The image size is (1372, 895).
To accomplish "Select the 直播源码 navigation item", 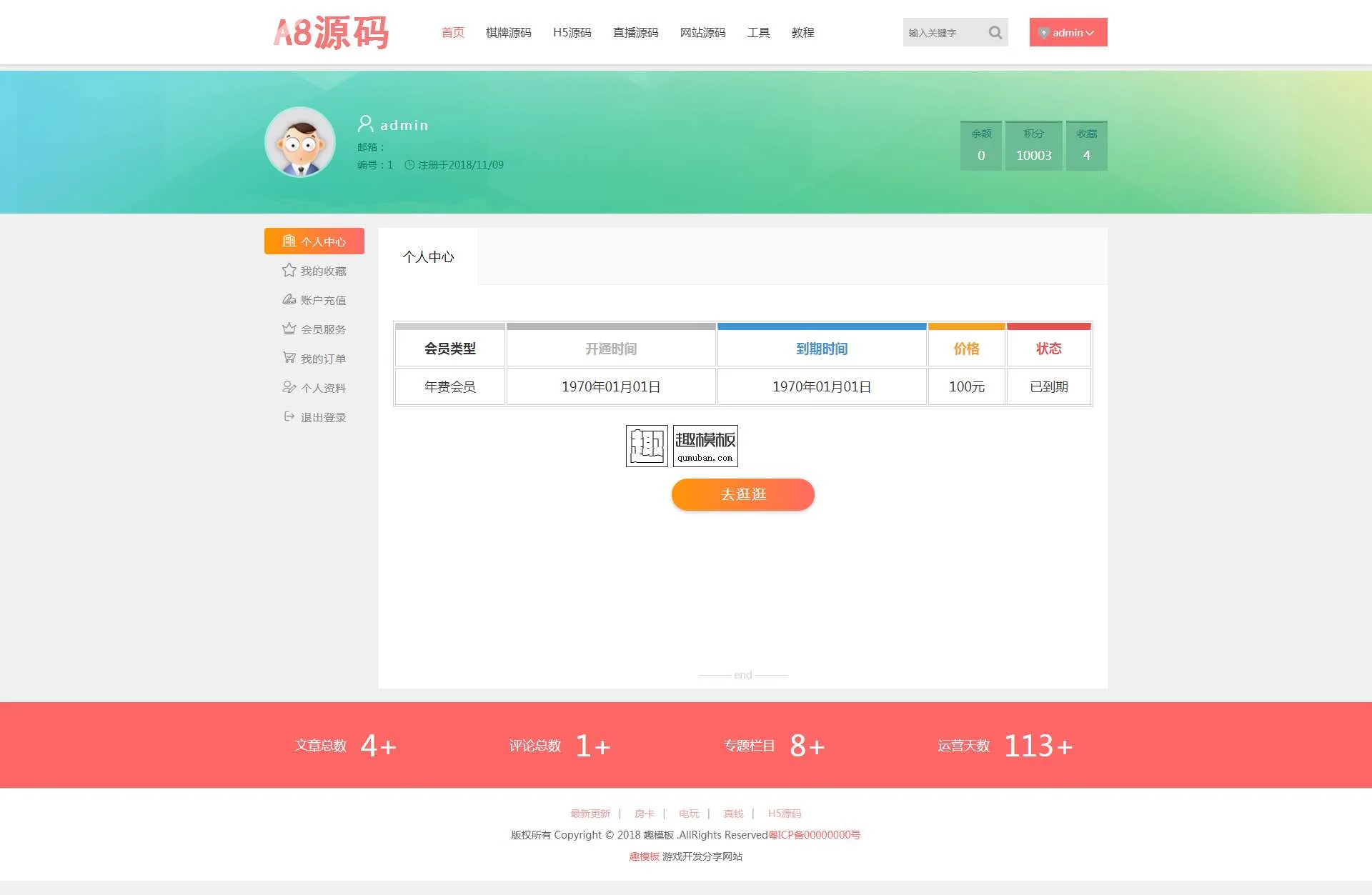I will click(635, 33).
